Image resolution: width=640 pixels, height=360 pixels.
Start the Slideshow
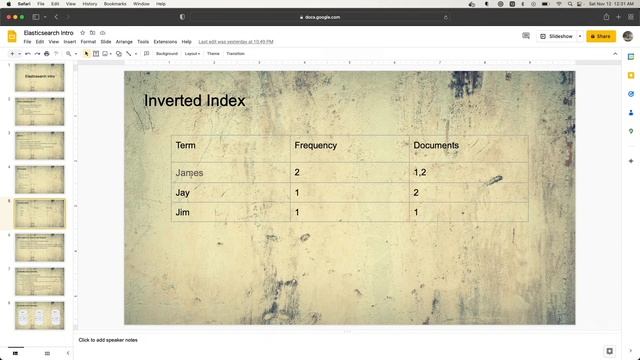click(557, 36)
